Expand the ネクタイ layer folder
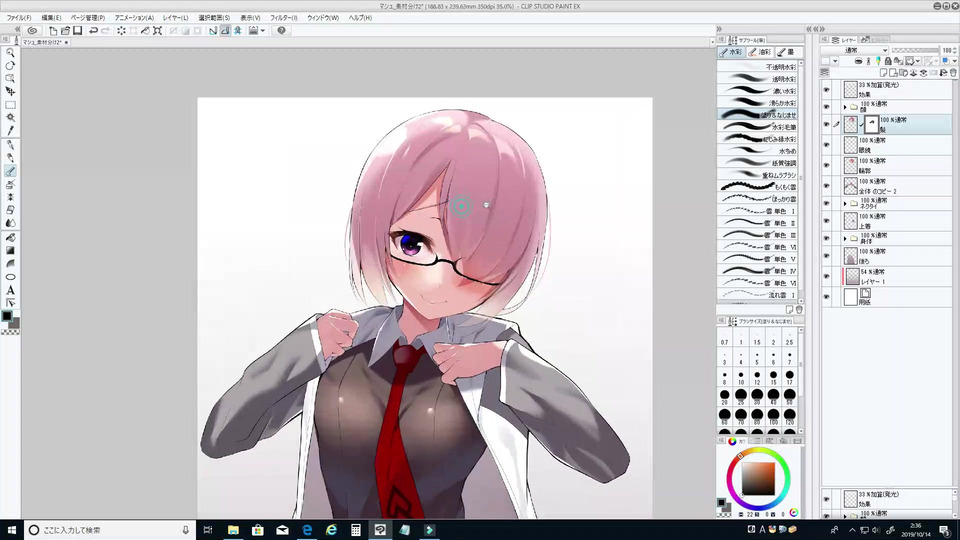 pos(846,203)
